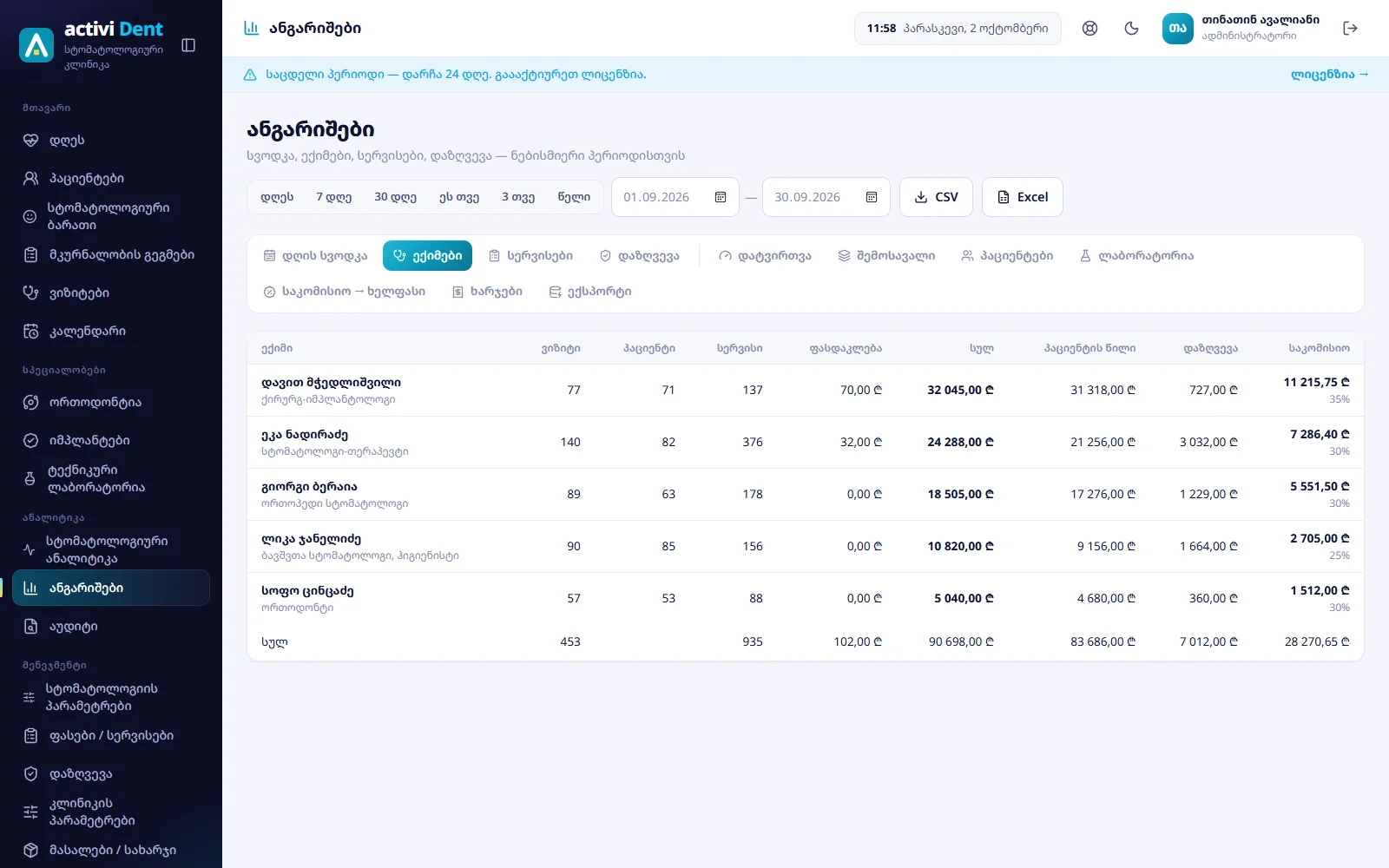This screenshot has height=868, width=1389.
Task: Open the დატვირთვა tab
Action: point(765,256)
